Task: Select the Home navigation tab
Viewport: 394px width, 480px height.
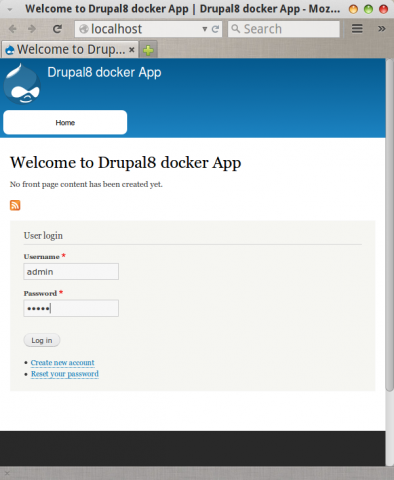Action: [65, 122]
